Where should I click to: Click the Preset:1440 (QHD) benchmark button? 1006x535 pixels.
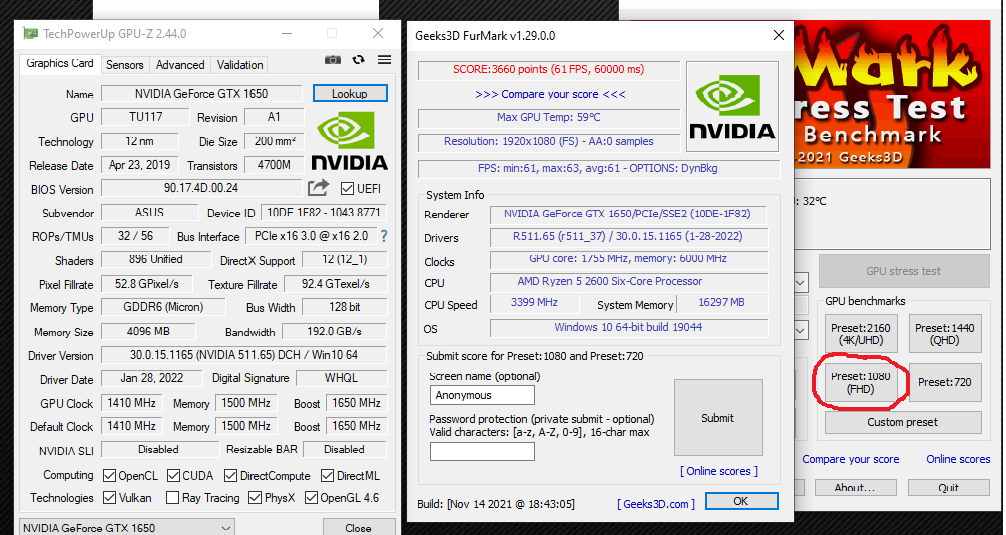(x=944, y=334)
